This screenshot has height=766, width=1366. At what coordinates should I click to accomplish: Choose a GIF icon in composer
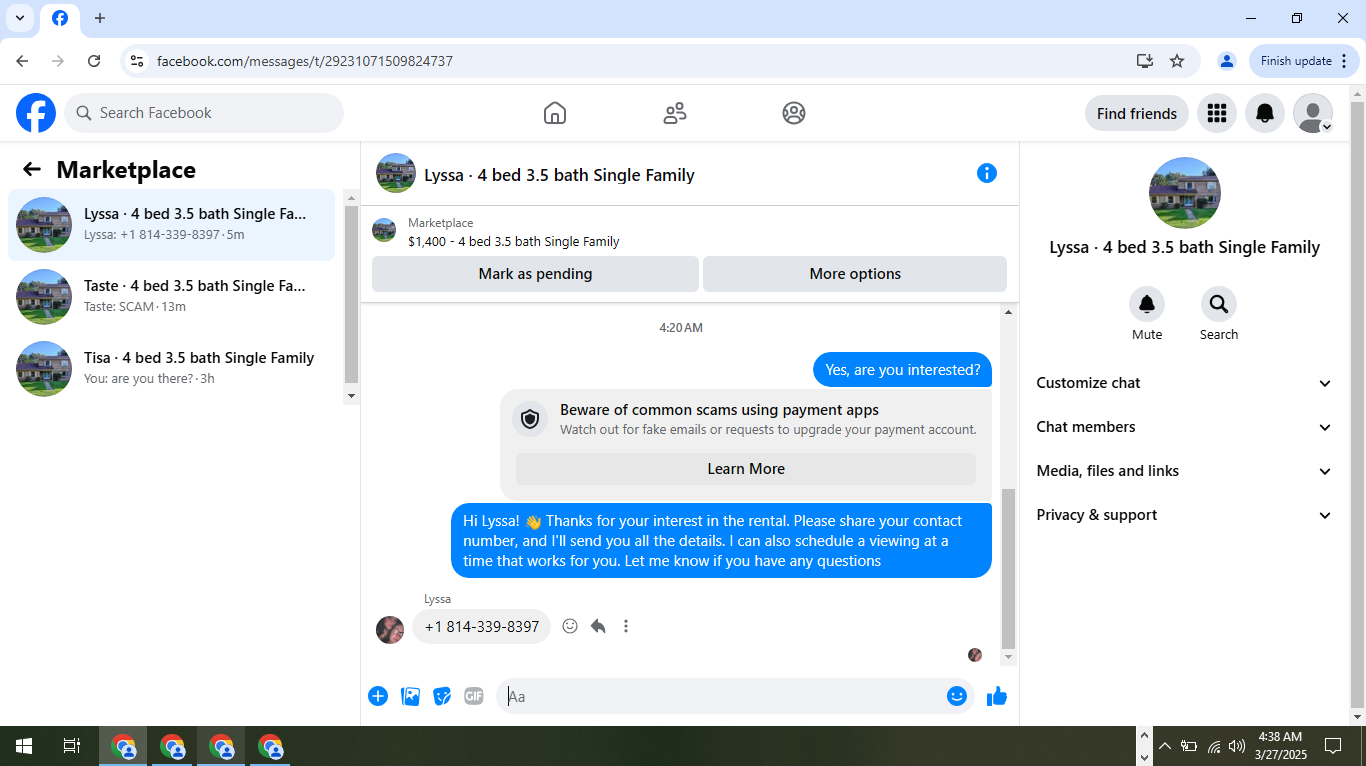474,696
